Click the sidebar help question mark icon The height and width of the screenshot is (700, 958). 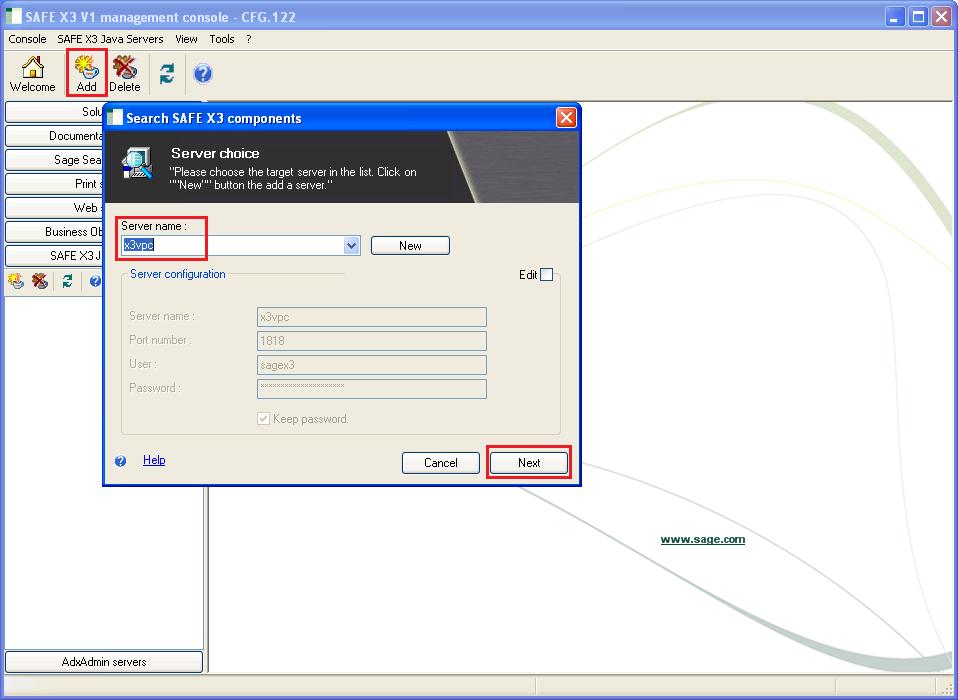93,281
